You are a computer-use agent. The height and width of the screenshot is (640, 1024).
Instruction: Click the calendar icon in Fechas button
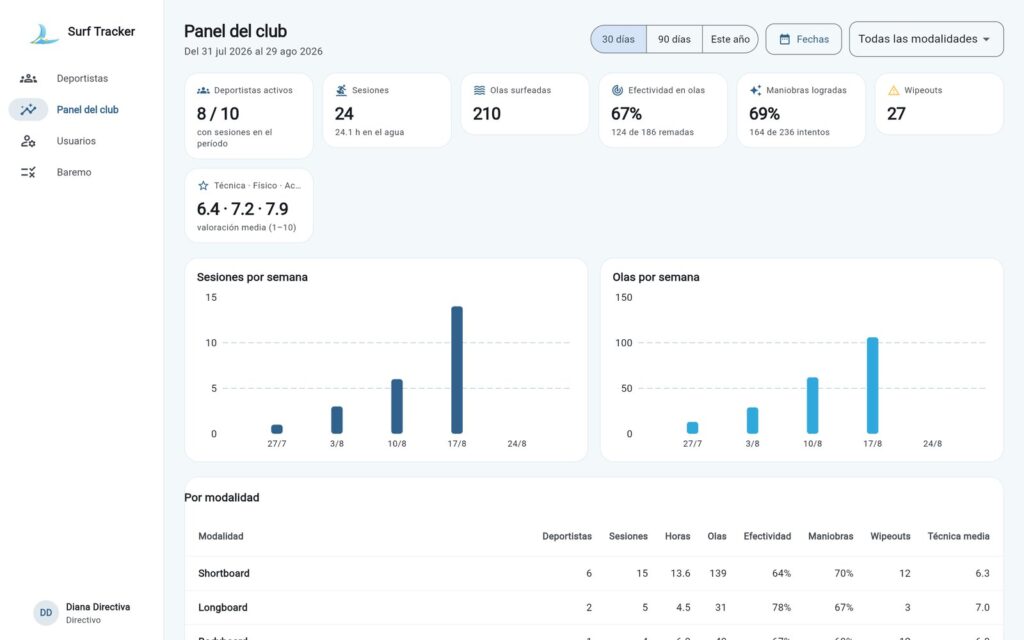tap(784, 39)
